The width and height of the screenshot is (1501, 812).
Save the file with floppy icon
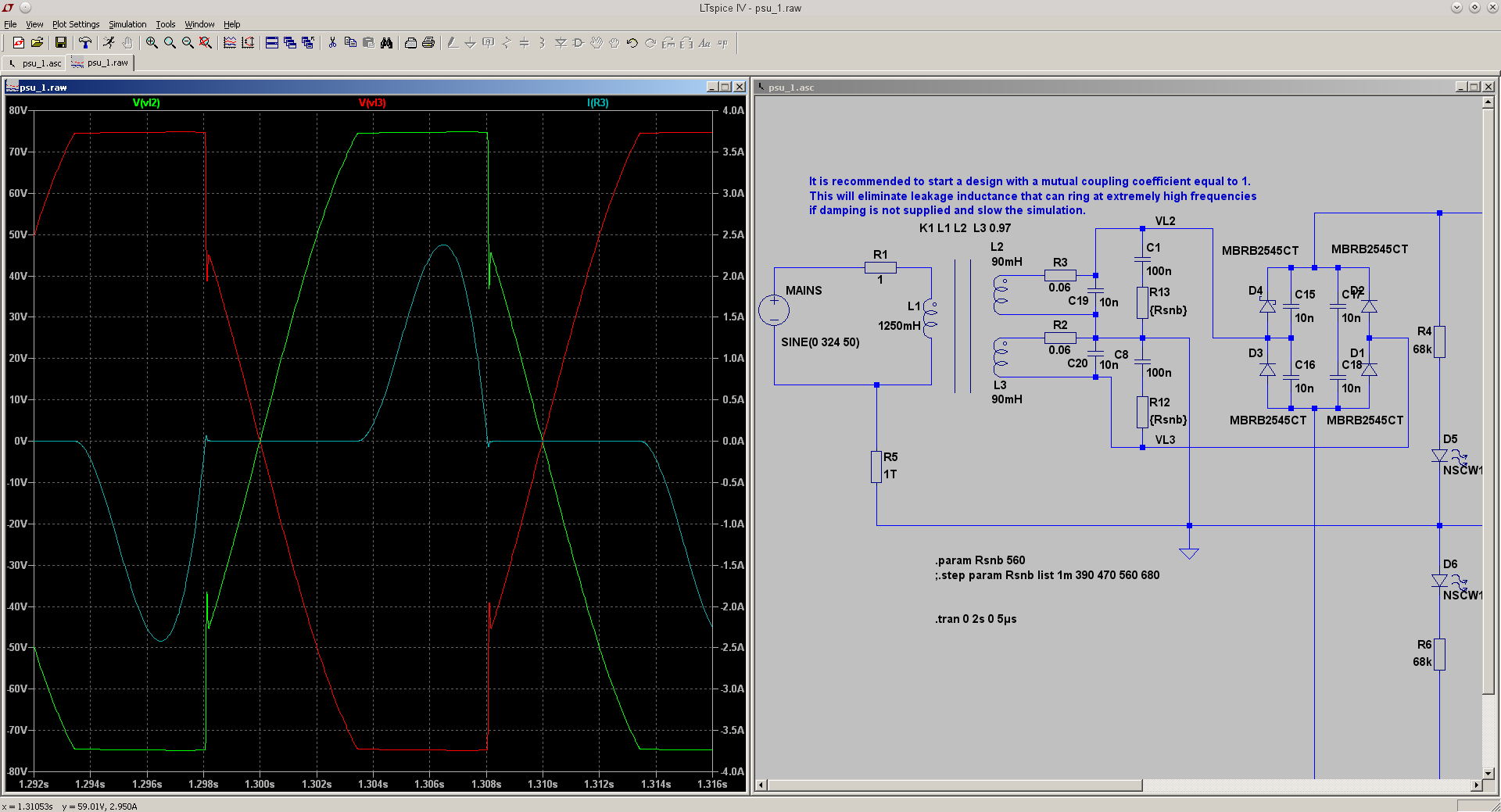tap(60, 43)
